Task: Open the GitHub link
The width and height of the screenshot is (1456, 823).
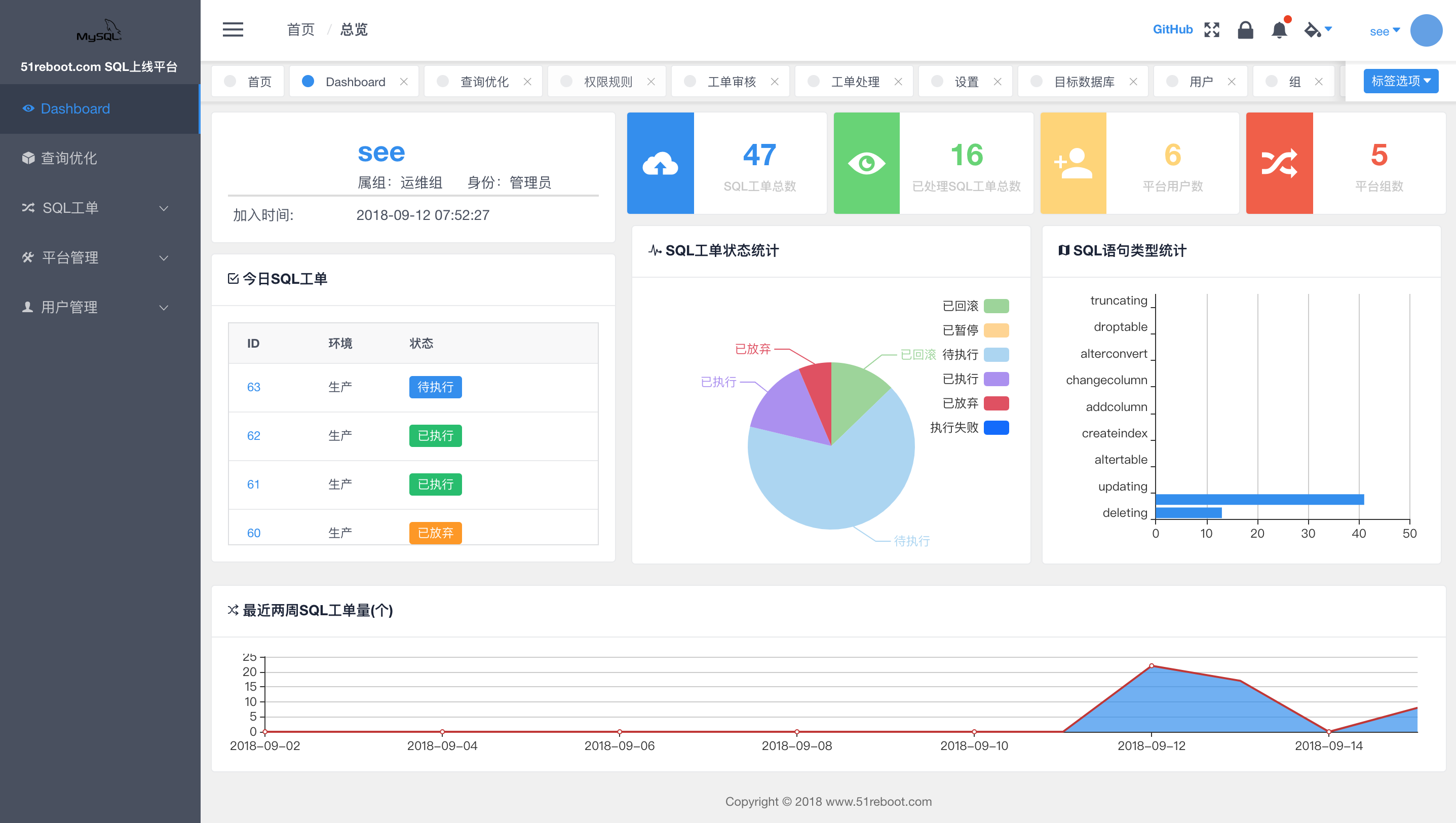Action: click(1172, 29)
